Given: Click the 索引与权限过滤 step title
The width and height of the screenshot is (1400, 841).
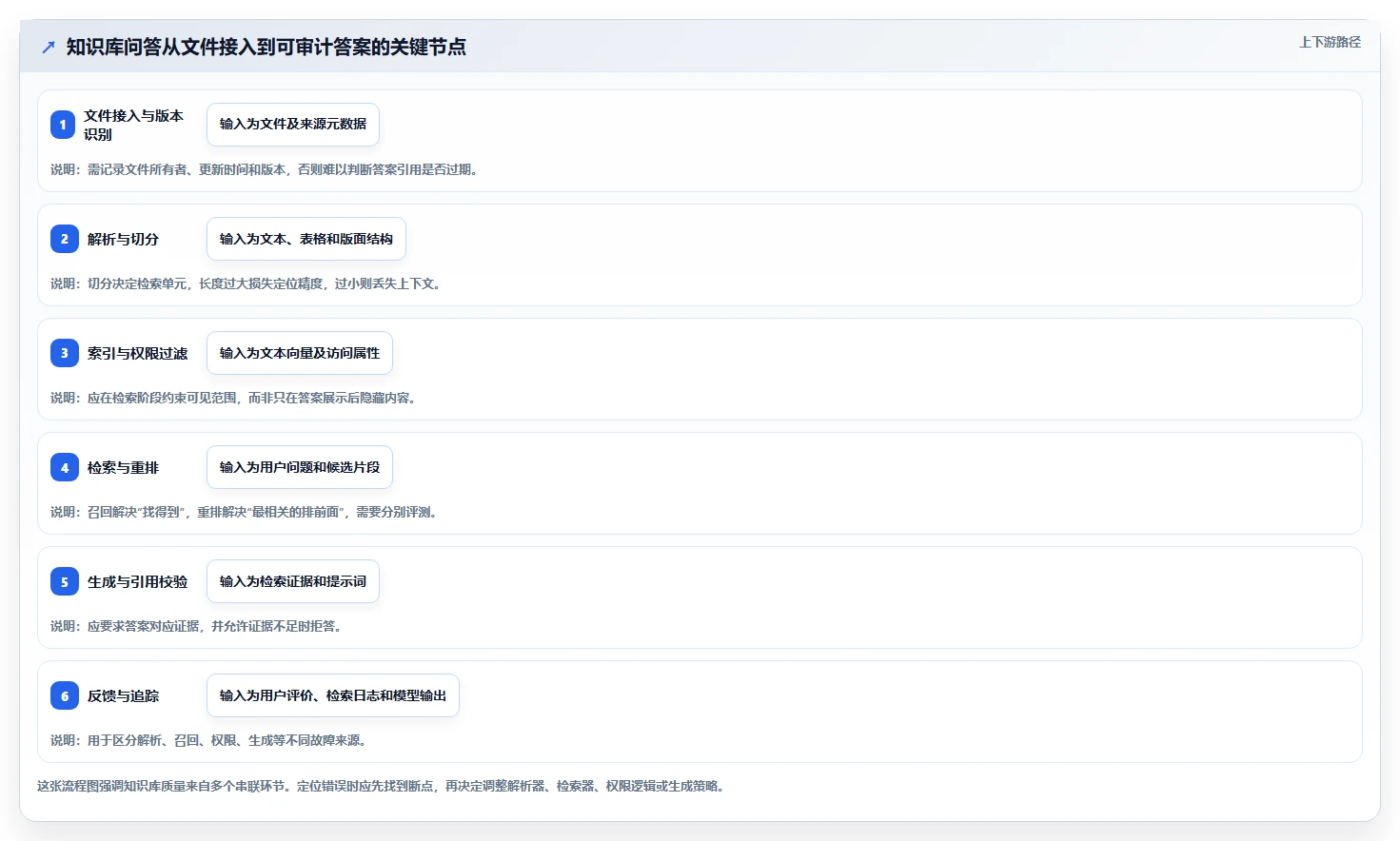Looking at the screenshot, I should point(137,353).
